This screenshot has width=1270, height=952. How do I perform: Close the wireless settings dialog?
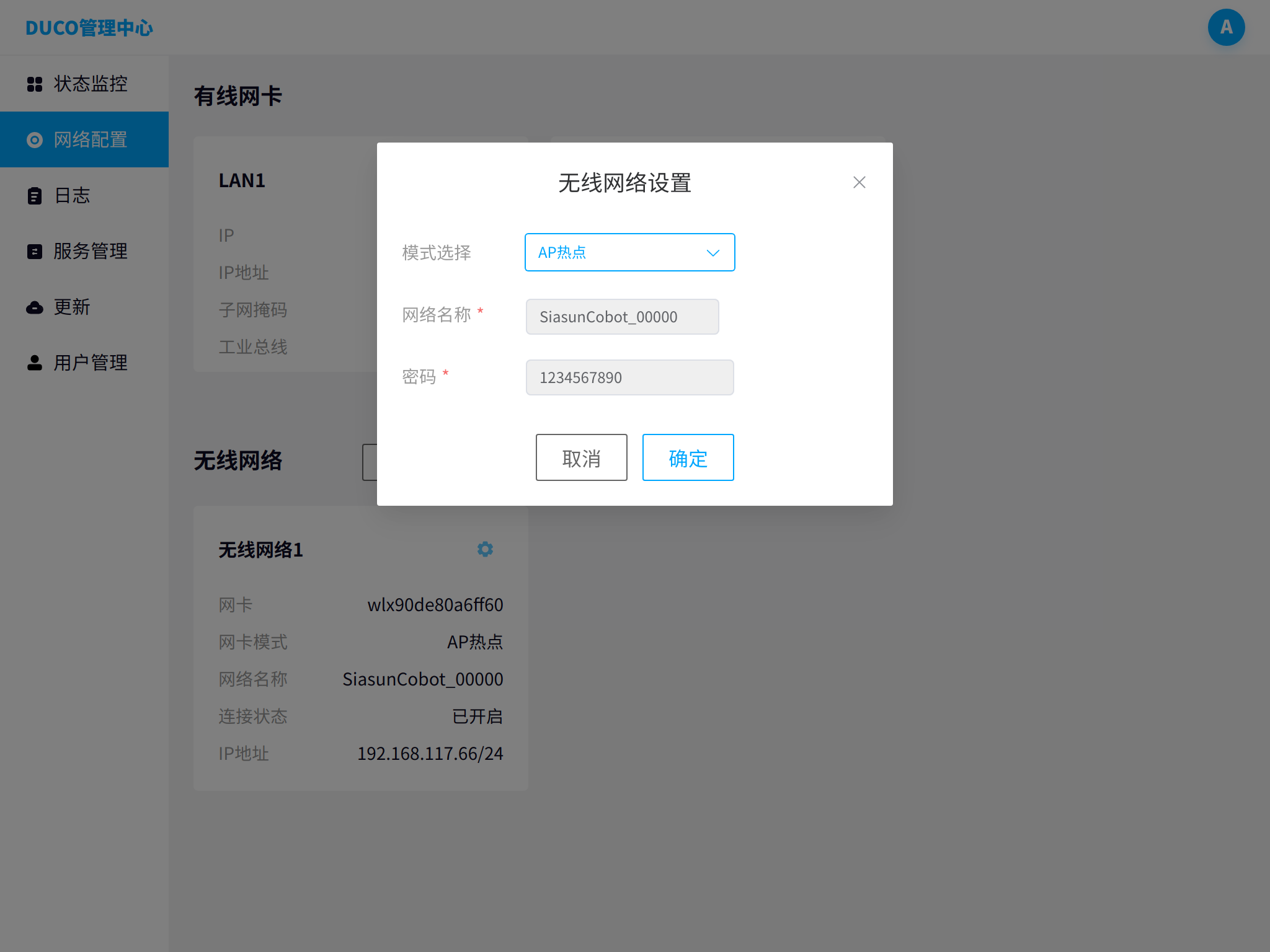coord(859,182)
